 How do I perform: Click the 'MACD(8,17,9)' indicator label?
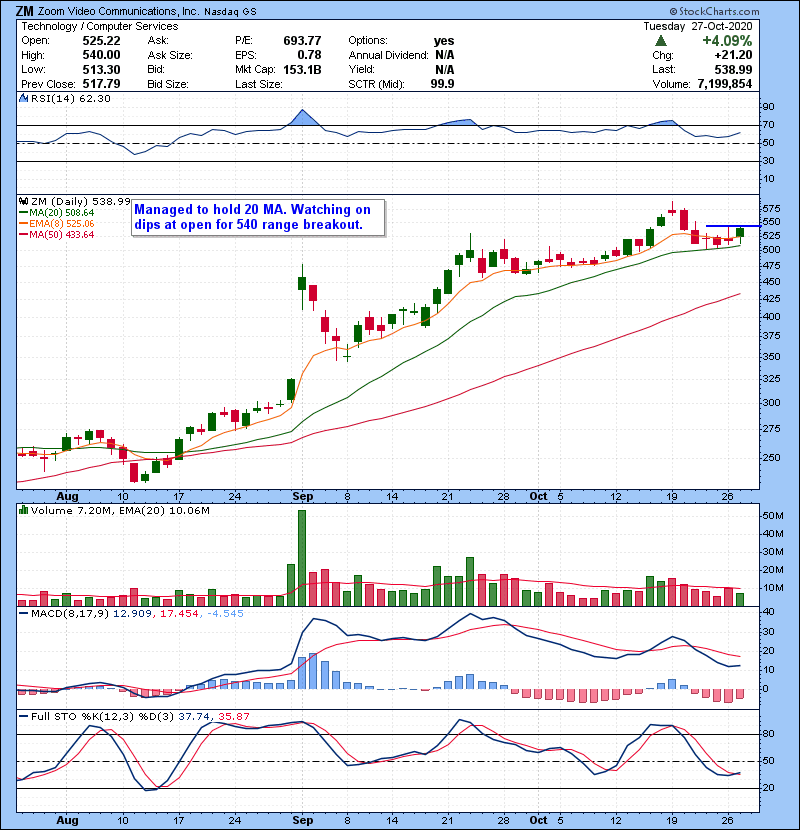point(70,614)
